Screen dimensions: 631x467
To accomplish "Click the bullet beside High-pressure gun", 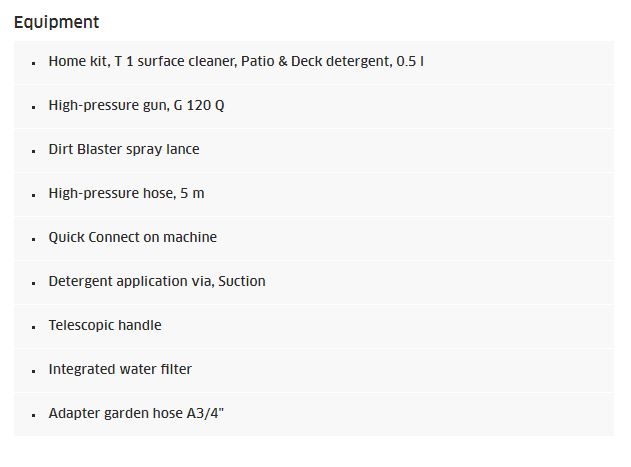I will [x=33, y=107].
